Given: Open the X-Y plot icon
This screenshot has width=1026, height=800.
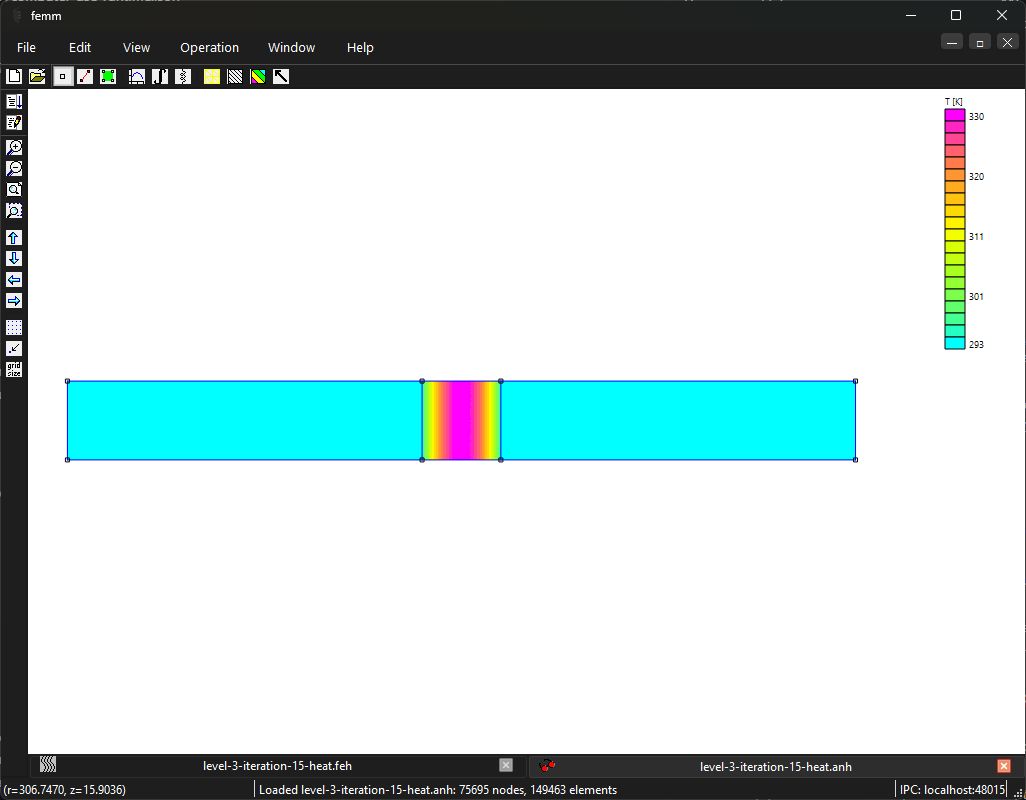Looking at the screenshot, I should coord(137,77).
